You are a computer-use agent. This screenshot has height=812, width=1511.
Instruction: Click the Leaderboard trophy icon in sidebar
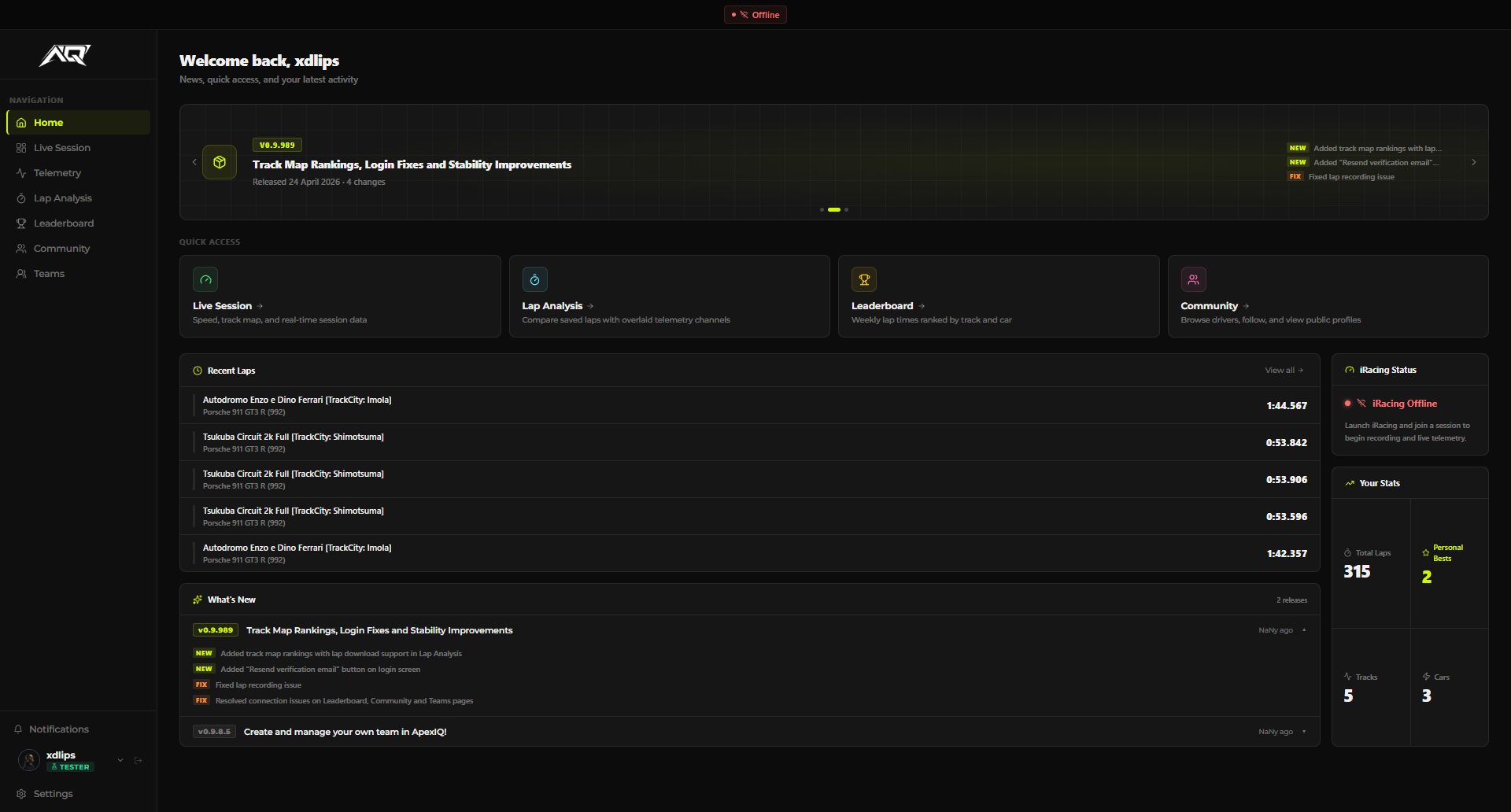(21, 223)
